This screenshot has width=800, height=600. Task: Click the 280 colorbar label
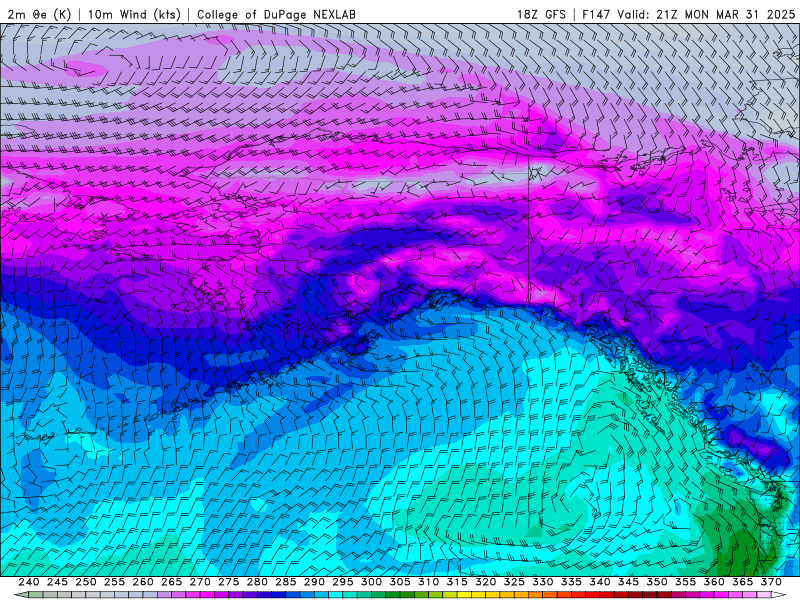pyautogui.click(x=257, y=582)
